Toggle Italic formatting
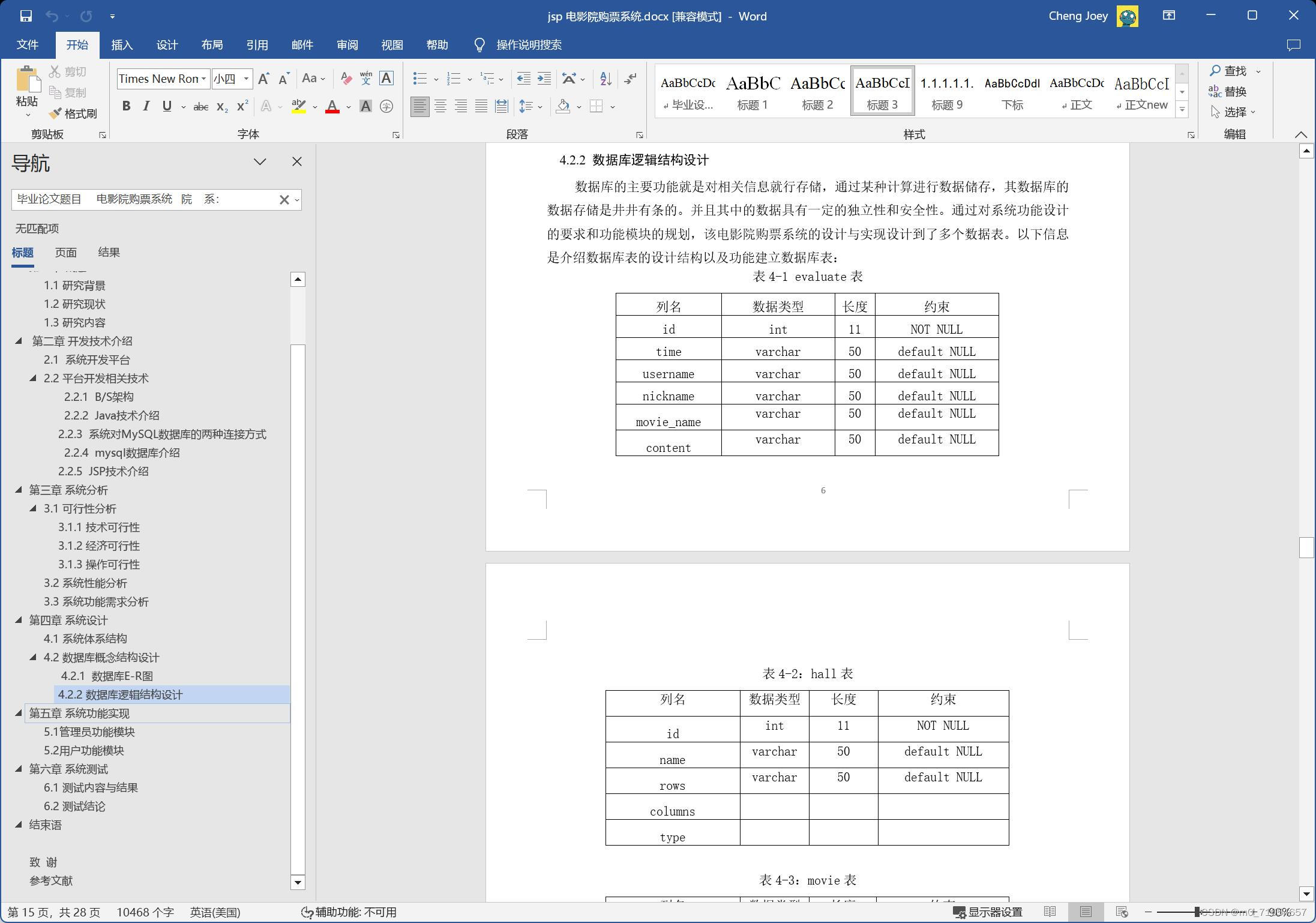Image resolution: width=1316 pixels, height=923 pixels. 146,106
